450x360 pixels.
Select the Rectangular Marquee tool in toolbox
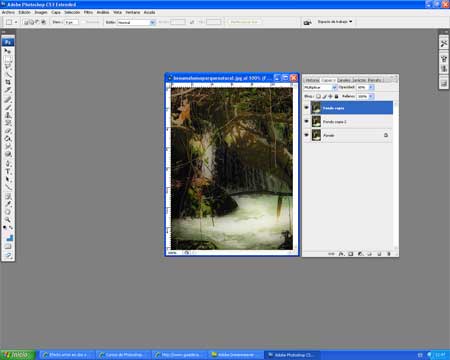pos(8,59)
